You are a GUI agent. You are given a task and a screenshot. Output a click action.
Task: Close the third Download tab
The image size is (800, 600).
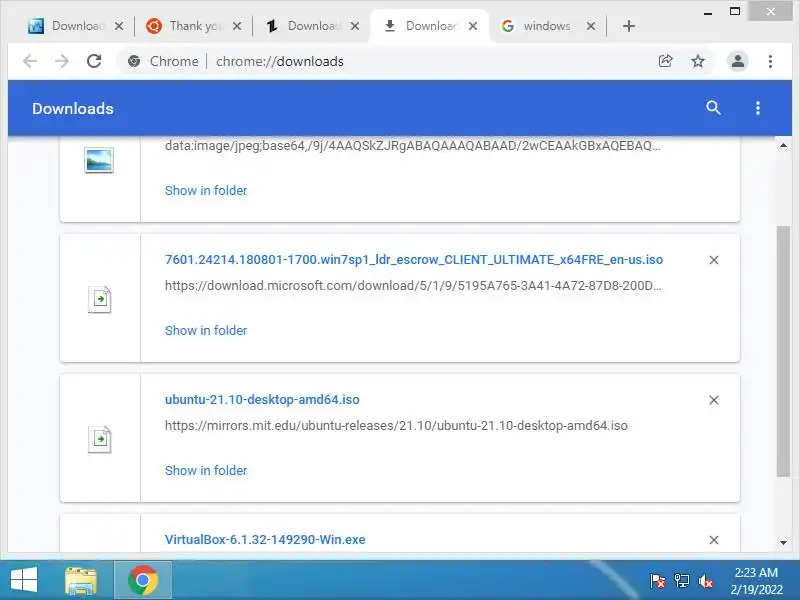(x=355, y=26)
